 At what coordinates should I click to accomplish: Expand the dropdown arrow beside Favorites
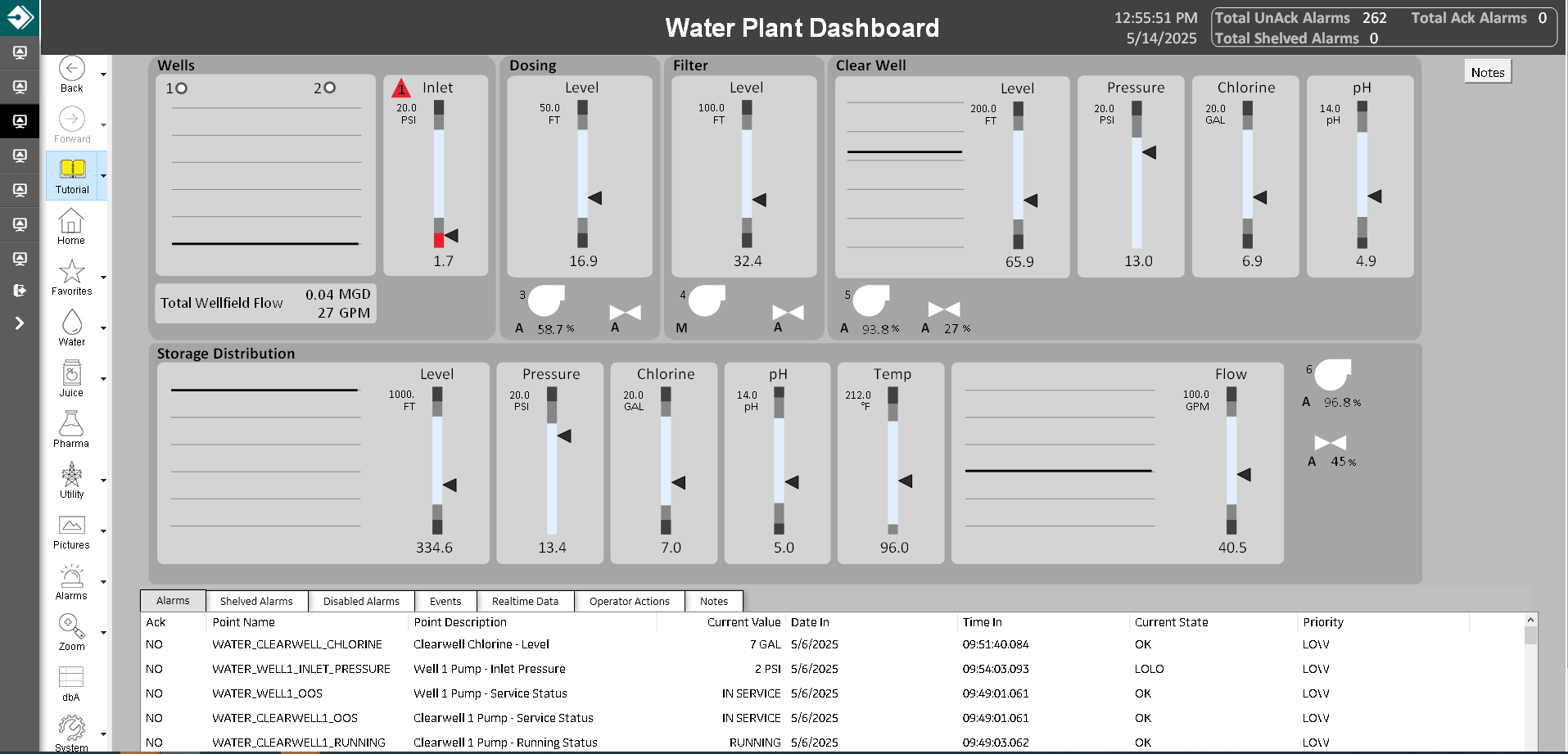(x=103, y=278)
